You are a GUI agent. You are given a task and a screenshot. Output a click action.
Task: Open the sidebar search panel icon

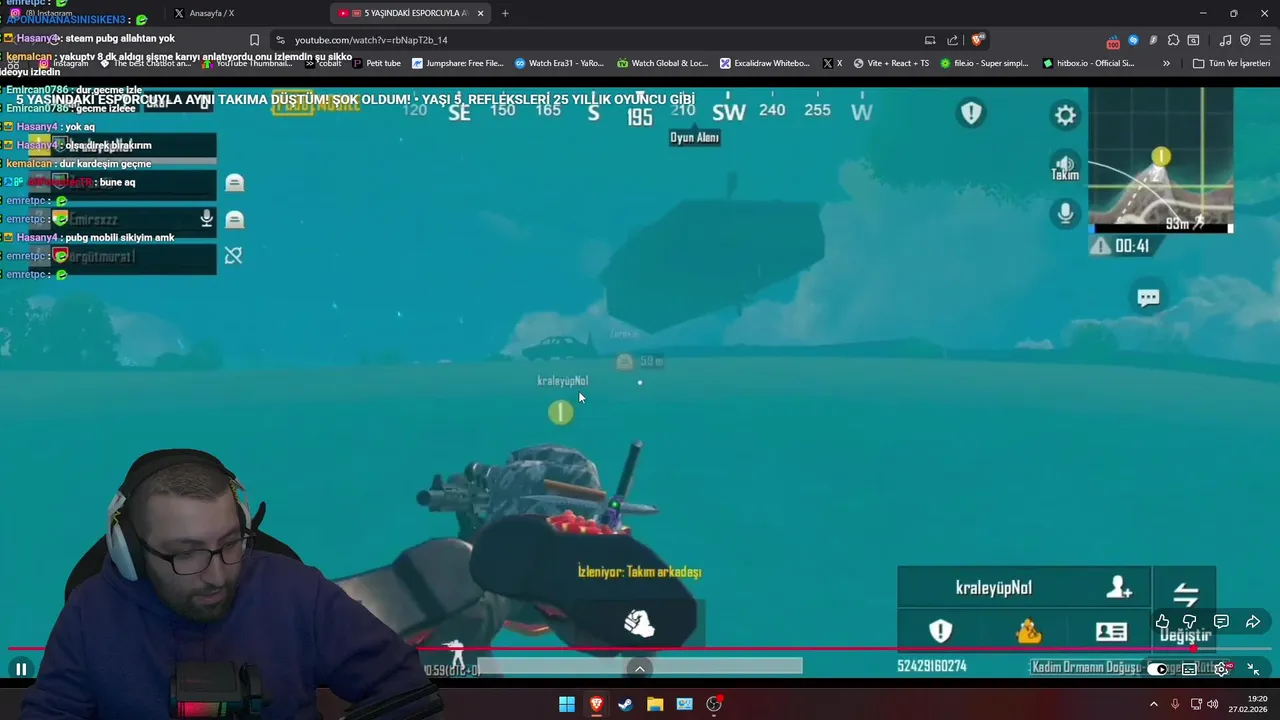(1193, 40)
